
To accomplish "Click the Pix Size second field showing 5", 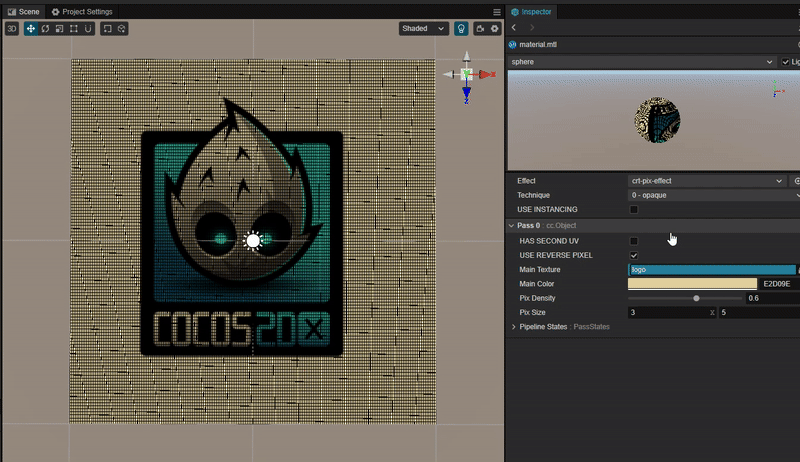I will coord(759,313).
